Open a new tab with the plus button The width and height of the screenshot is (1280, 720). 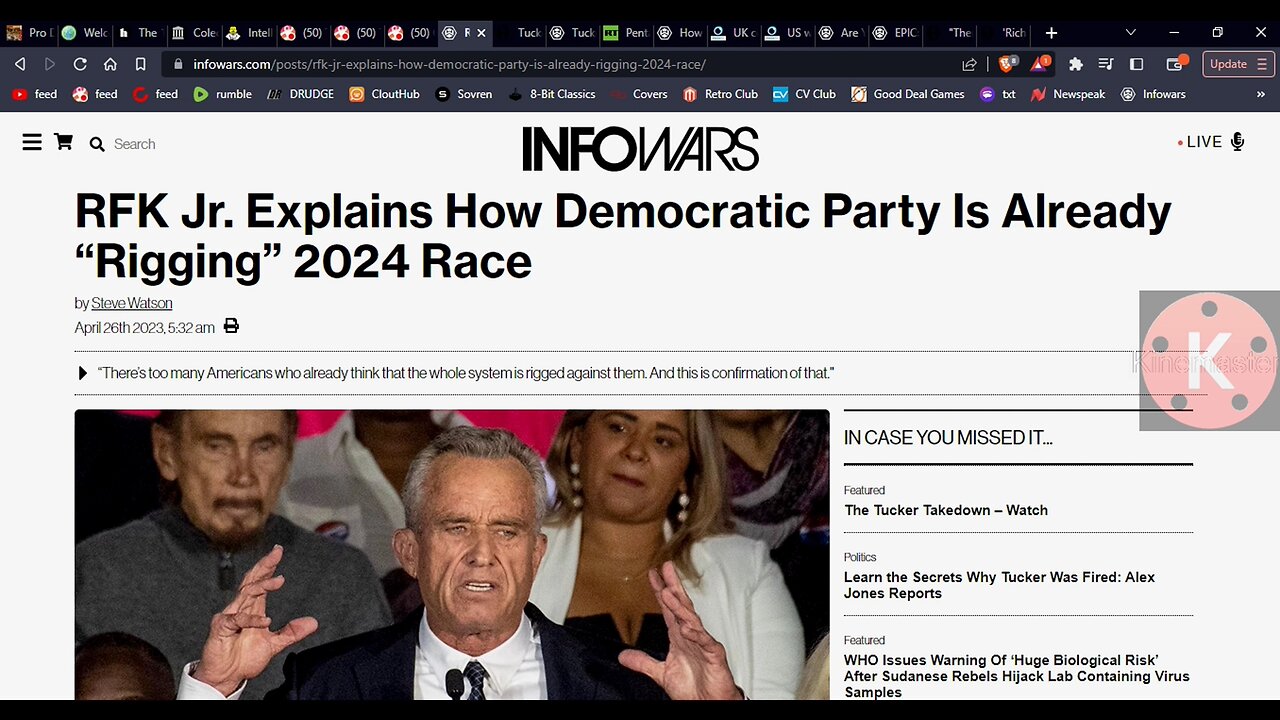coord(1051,32)
